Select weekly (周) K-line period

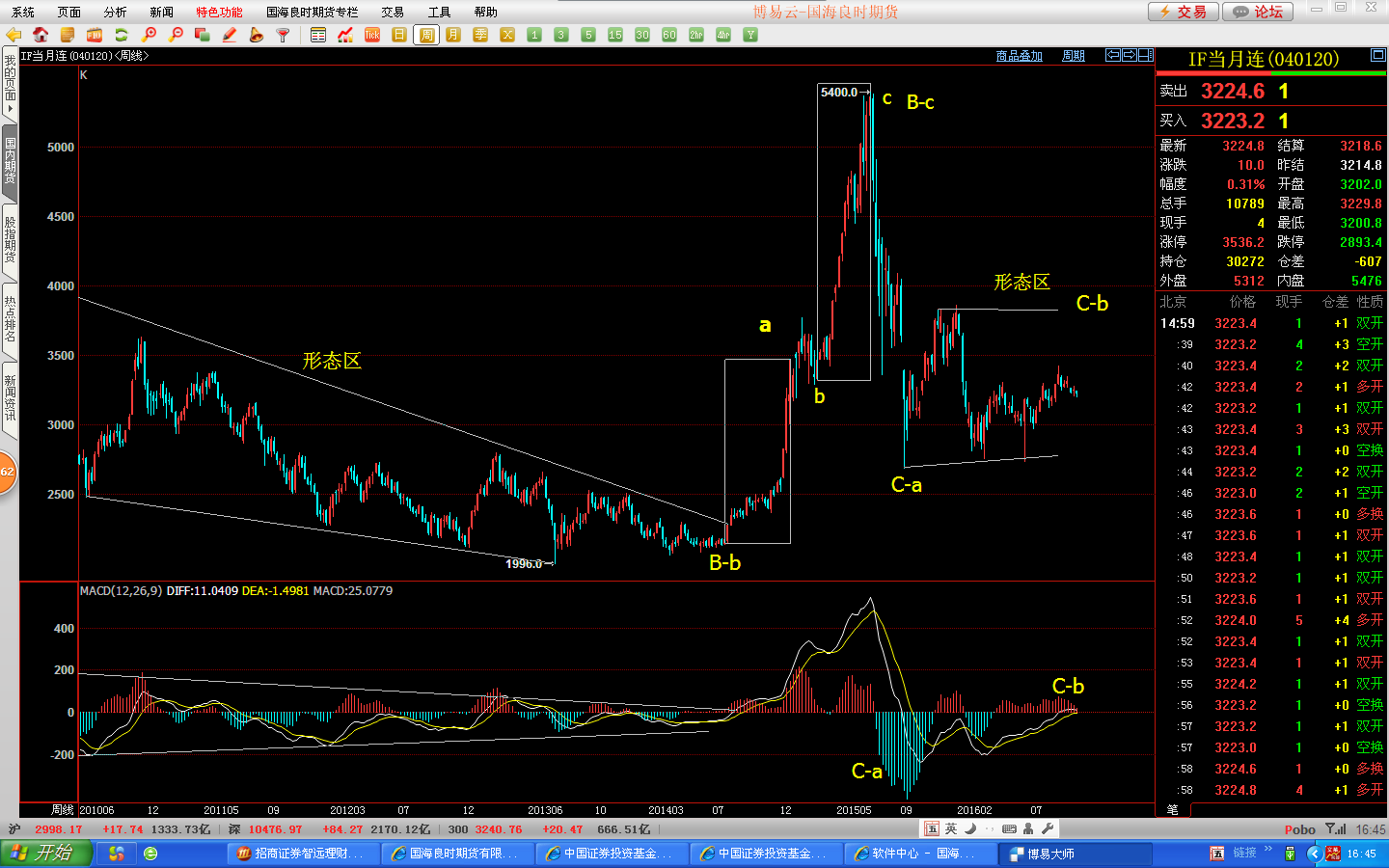[x=426, y=35]
